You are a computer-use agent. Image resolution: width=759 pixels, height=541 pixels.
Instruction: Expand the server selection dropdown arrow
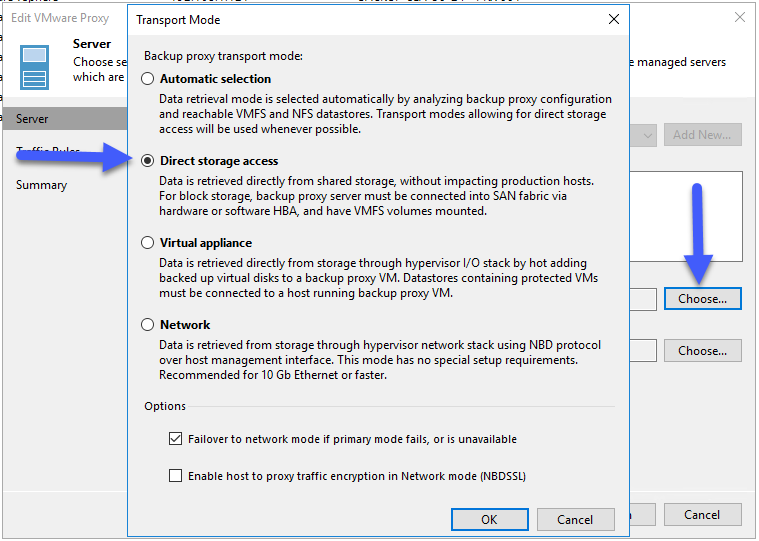[647, 135]
